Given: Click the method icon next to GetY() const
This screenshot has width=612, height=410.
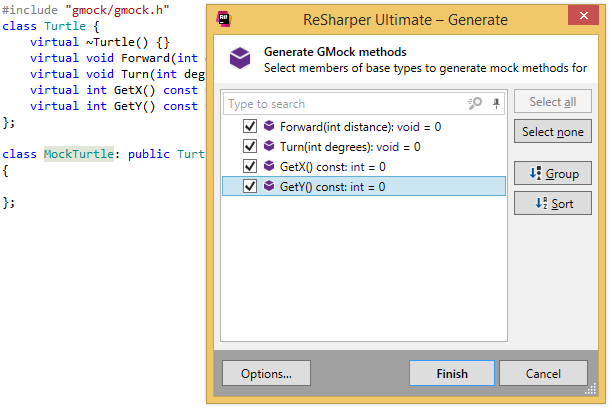Looking at the screenshot, I should tap(269, 185).
